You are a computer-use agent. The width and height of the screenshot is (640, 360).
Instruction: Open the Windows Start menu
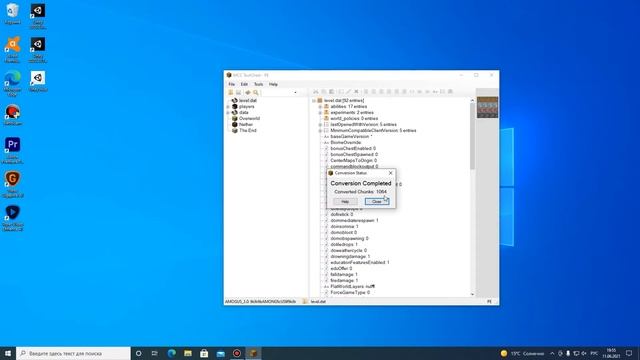point(8,353)
